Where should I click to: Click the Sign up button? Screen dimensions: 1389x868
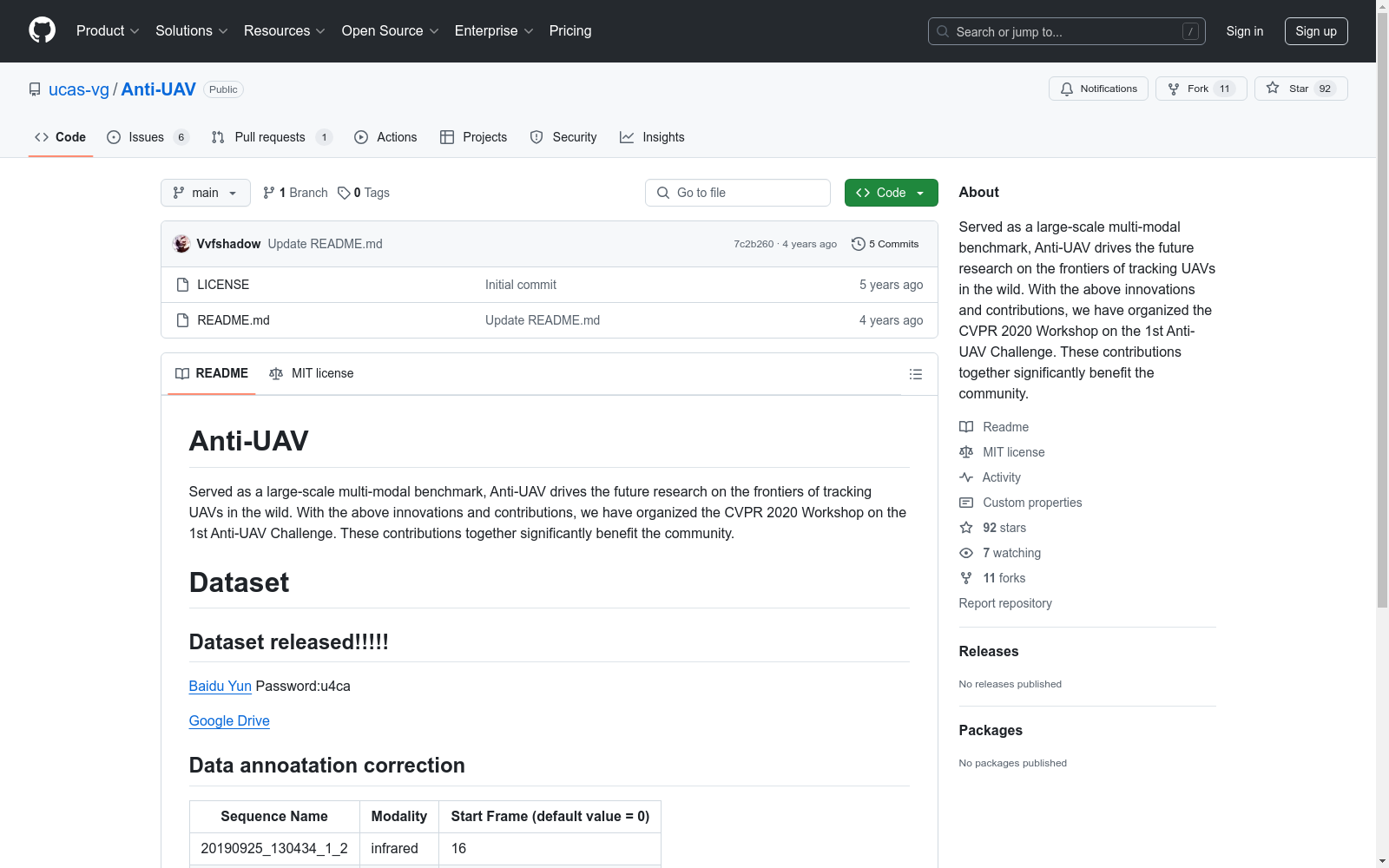point(1316,31)
